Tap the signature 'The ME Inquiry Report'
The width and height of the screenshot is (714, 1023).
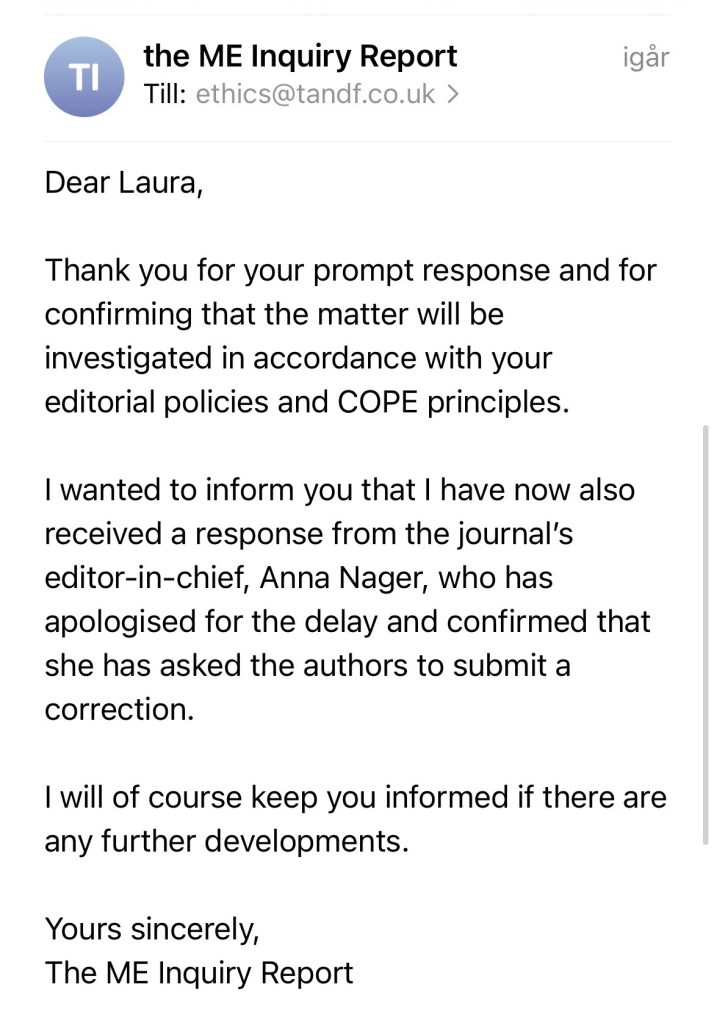(x=199, y=972)
